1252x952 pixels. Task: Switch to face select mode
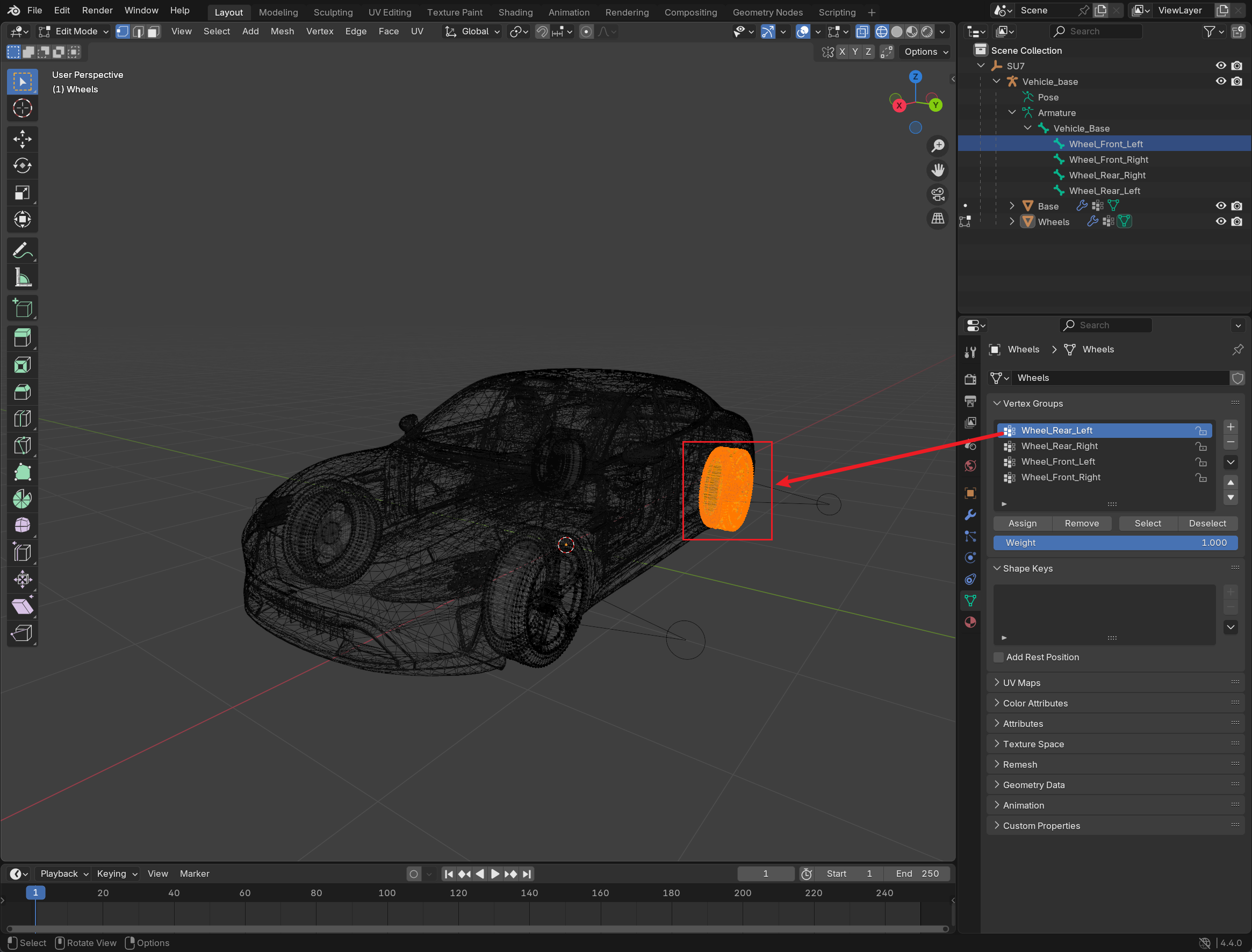[x=153, y=32]
